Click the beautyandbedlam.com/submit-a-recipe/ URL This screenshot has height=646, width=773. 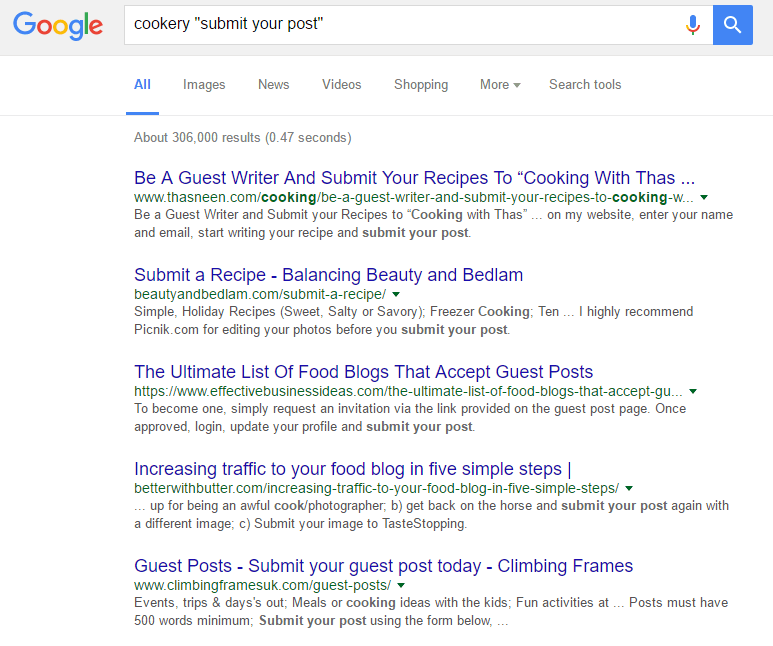click(260, 294)
